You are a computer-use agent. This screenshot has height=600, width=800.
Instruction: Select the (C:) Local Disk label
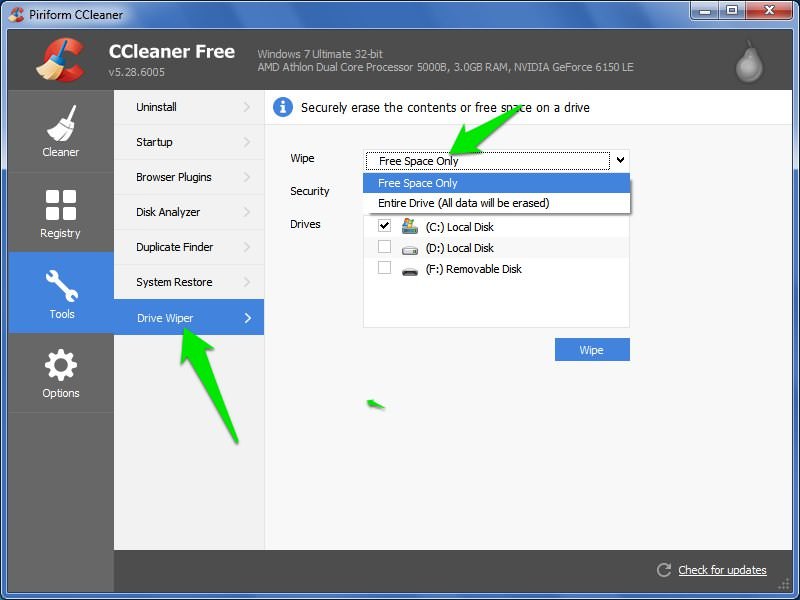(459, 227)
